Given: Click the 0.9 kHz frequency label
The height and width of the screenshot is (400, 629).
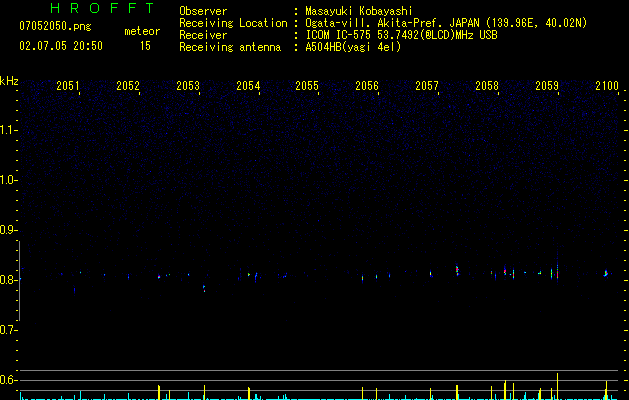Looking at the screenshot, I should point(8,230).
